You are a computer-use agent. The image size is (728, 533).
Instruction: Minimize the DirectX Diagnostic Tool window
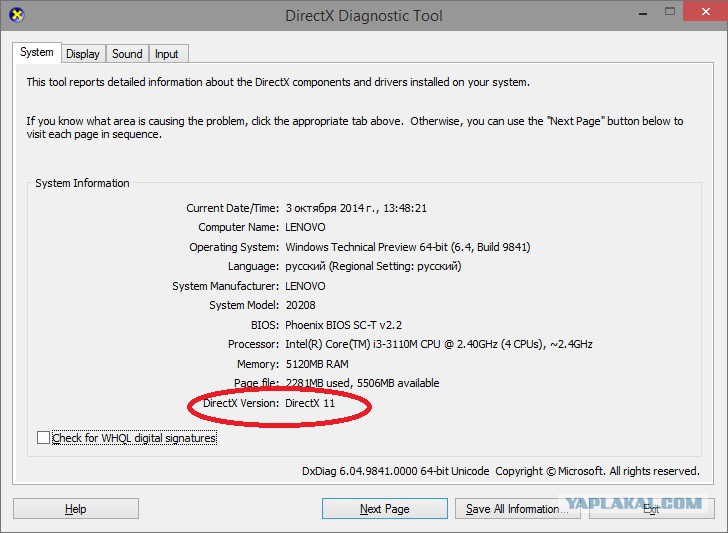643,13
